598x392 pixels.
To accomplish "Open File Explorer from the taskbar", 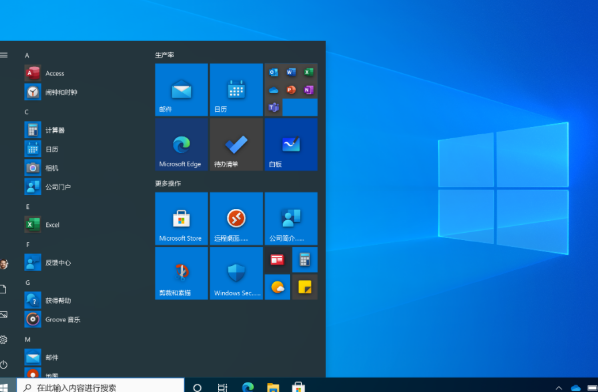I will (x=273, y=387).
